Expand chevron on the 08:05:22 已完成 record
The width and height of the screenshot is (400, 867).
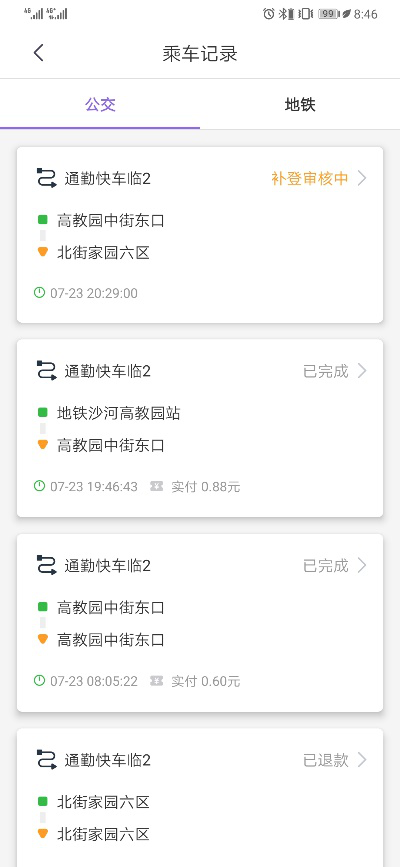(x=362, y=565)
